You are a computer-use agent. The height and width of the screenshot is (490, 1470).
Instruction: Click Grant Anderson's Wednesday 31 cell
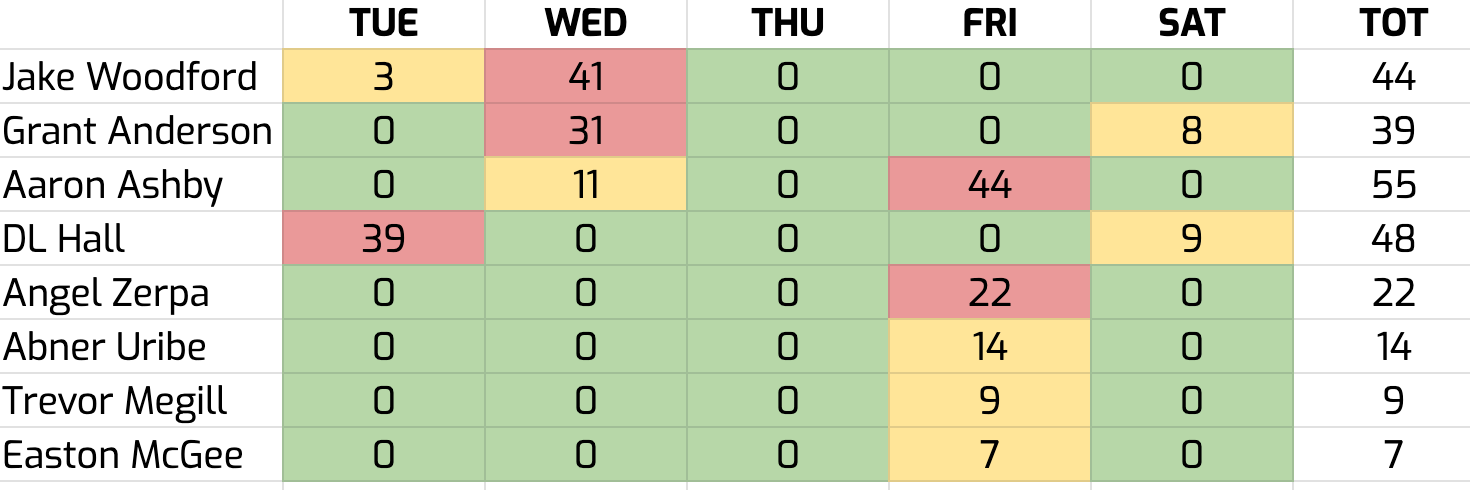[586, 130]
